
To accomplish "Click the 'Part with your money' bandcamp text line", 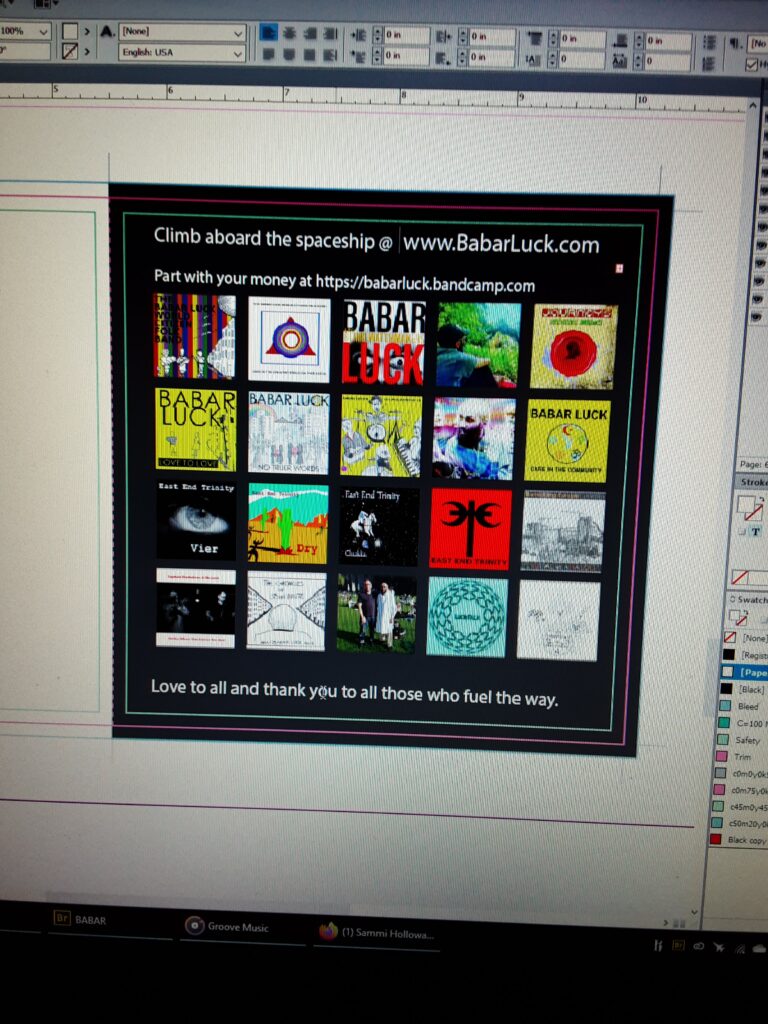I will point(344,281).
